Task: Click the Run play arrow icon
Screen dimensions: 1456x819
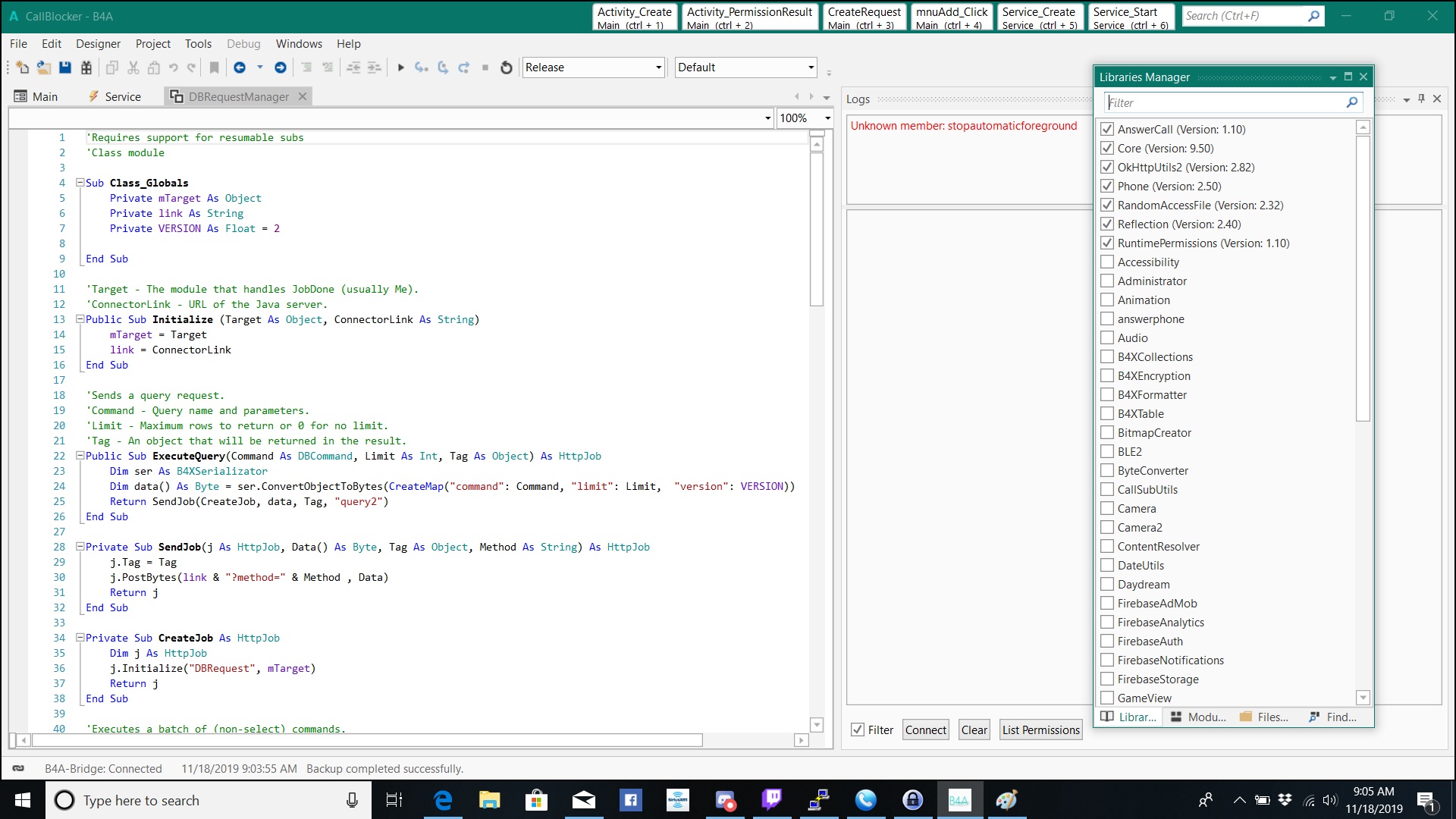Action: 400,67
